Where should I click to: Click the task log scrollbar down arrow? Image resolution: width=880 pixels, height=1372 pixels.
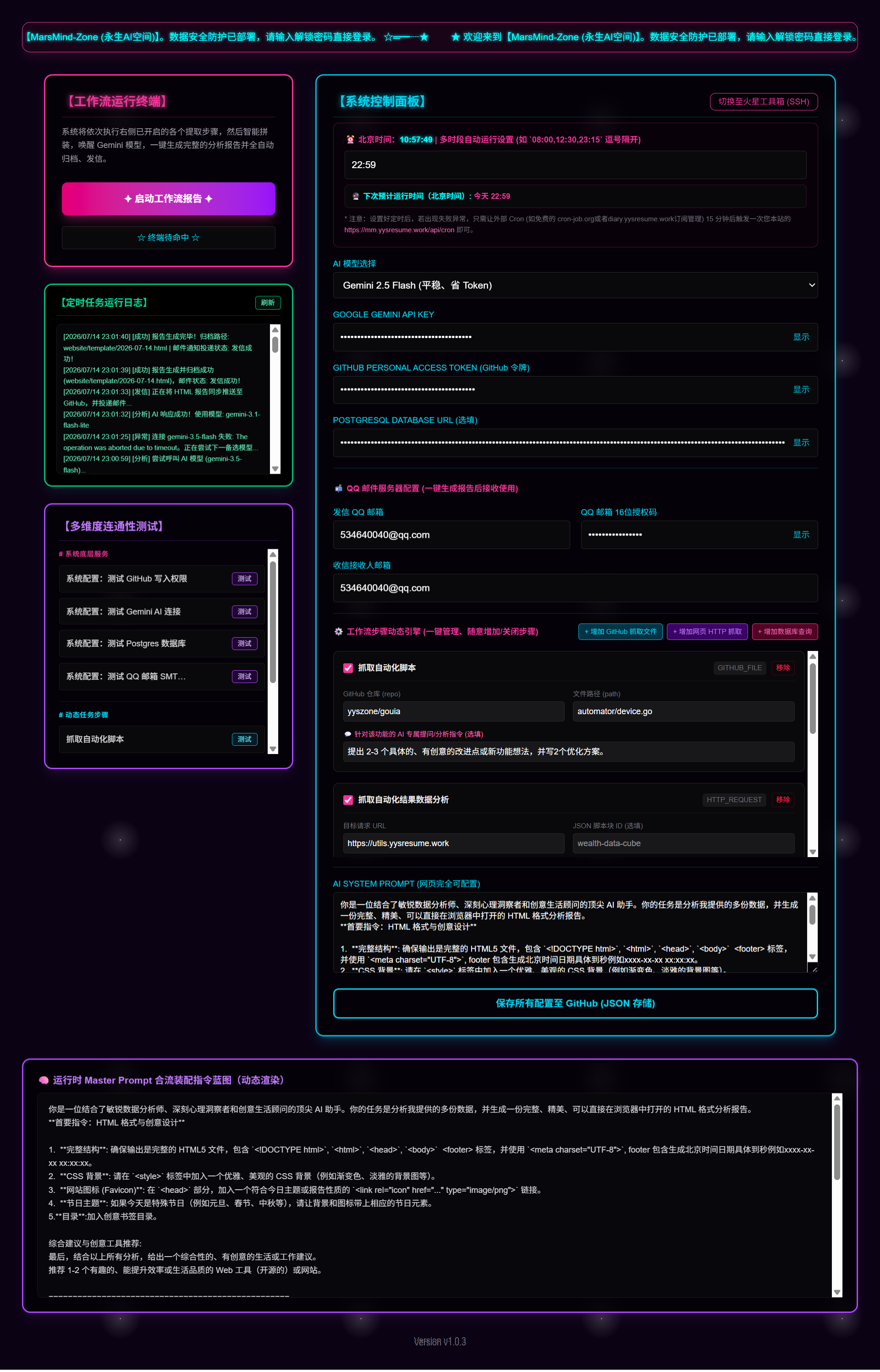275,470
